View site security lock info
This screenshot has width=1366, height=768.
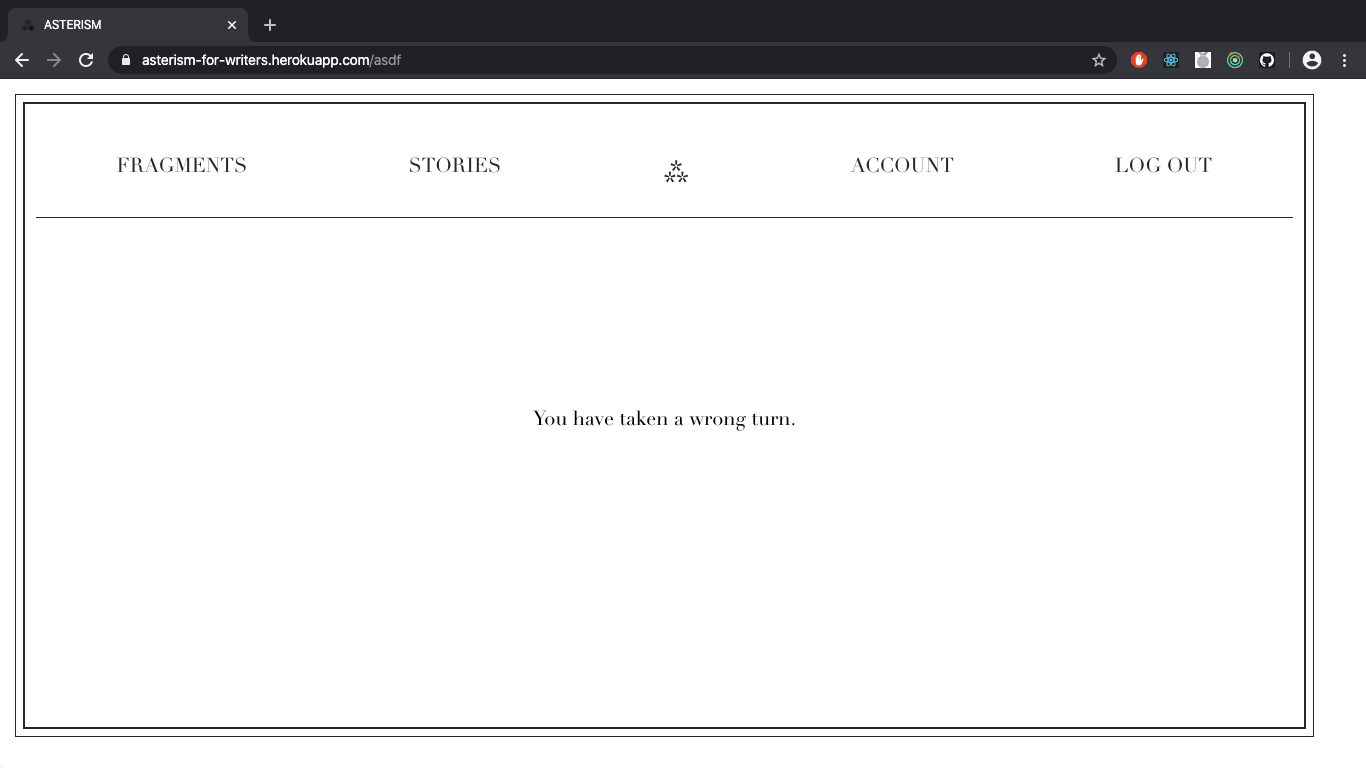[125, 60]
